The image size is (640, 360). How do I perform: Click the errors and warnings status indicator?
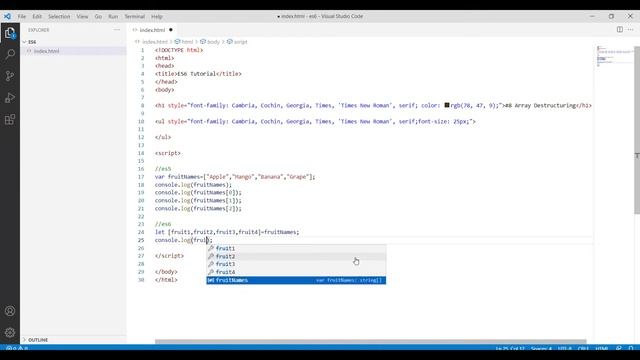point(17,349)
